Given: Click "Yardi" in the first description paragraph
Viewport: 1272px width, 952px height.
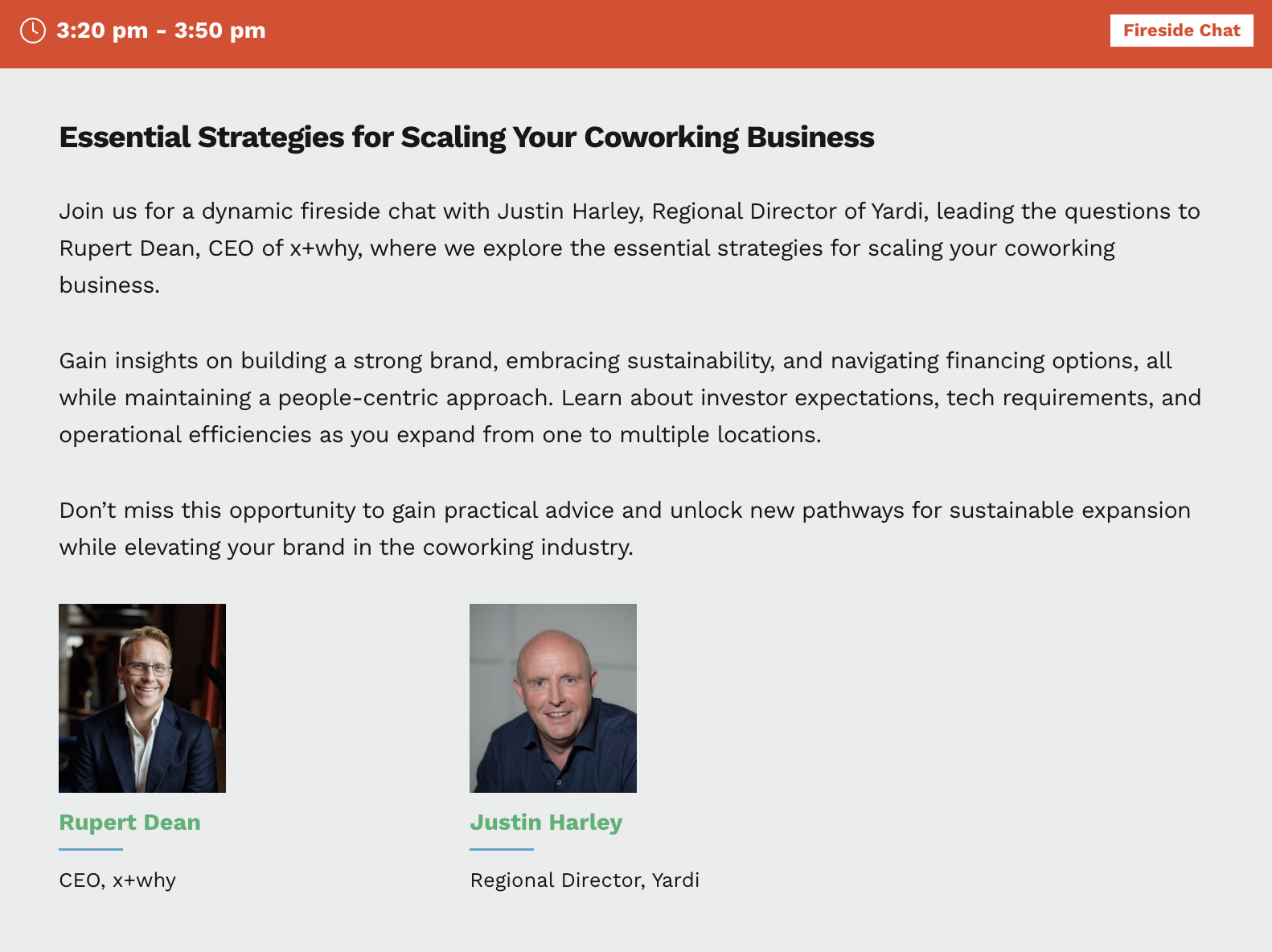Looking at the screenshot, I should [899, 211].
